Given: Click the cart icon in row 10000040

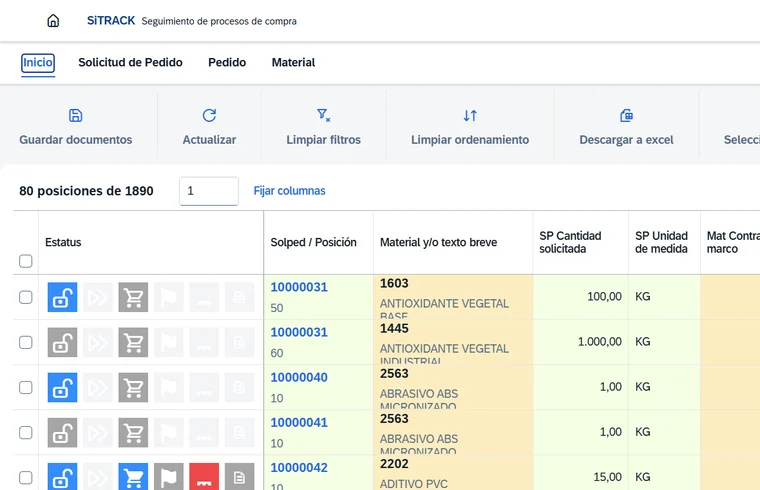Looking at the screenshot, I should point(133,387).
